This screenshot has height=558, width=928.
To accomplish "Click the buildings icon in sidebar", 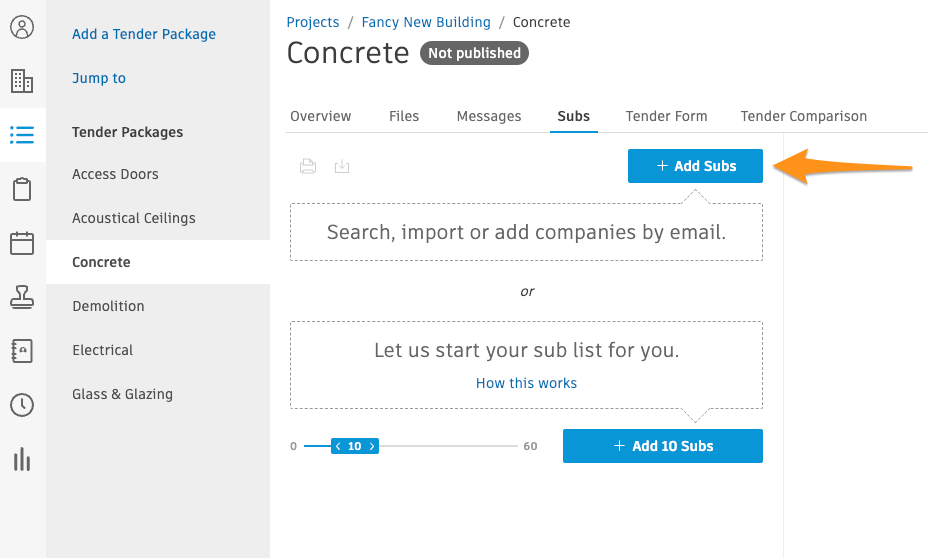I will [22, 81].
